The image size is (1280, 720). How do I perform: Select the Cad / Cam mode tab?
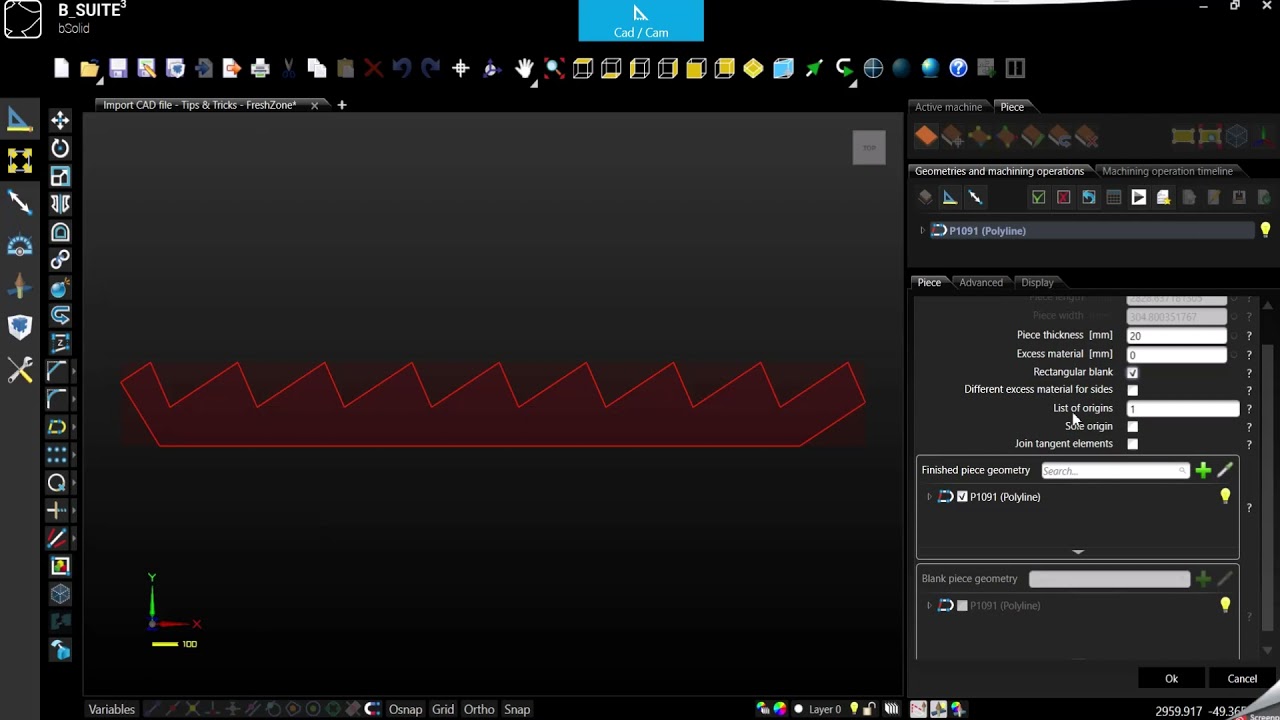click(641, 21)
